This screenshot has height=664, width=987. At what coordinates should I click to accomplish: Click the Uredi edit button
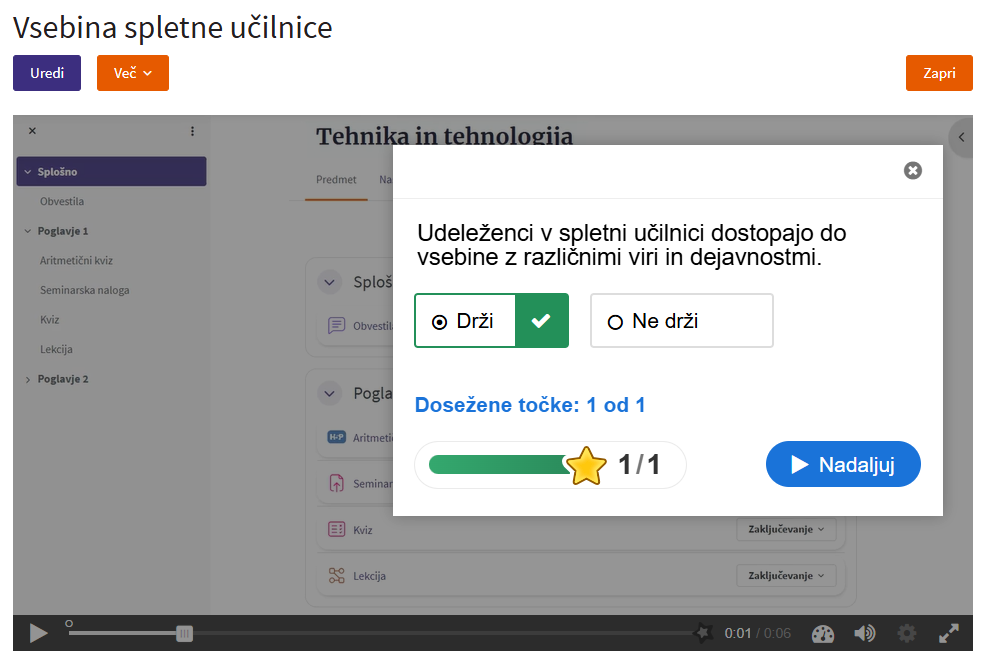pyautogui.click(x=47, y=73)
